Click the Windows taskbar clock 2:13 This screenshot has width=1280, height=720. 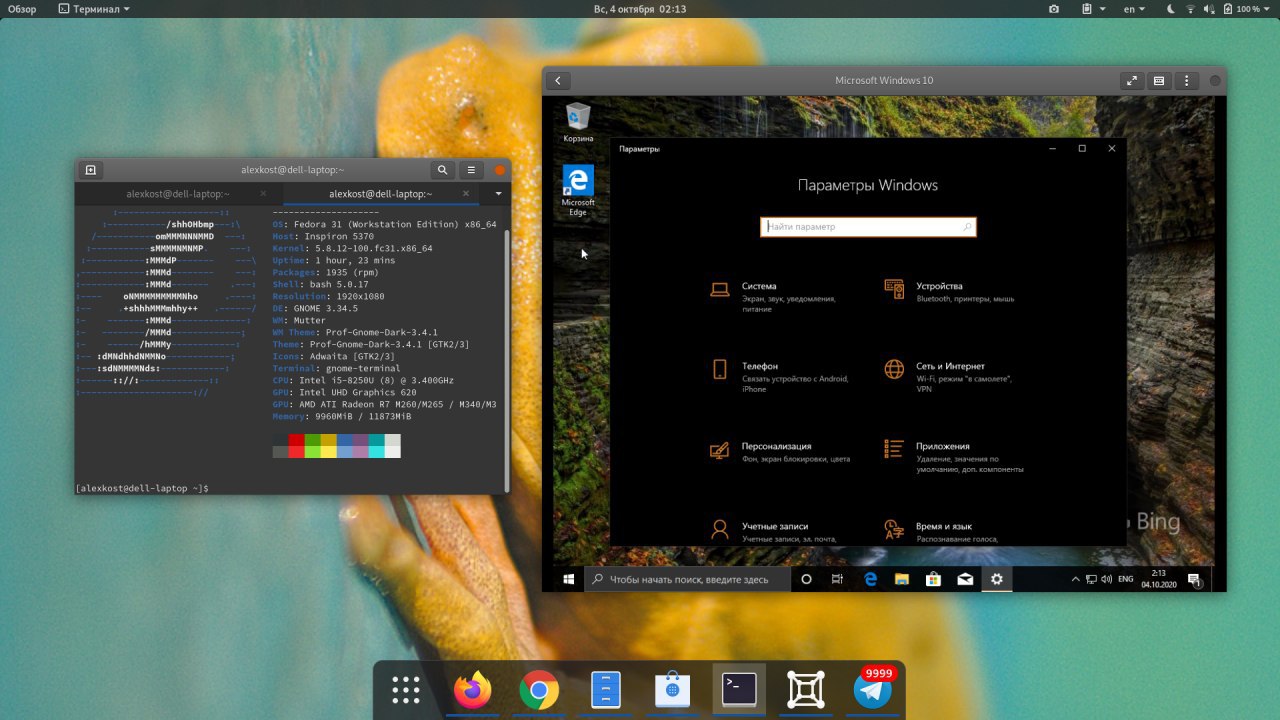coord(1158,579)
